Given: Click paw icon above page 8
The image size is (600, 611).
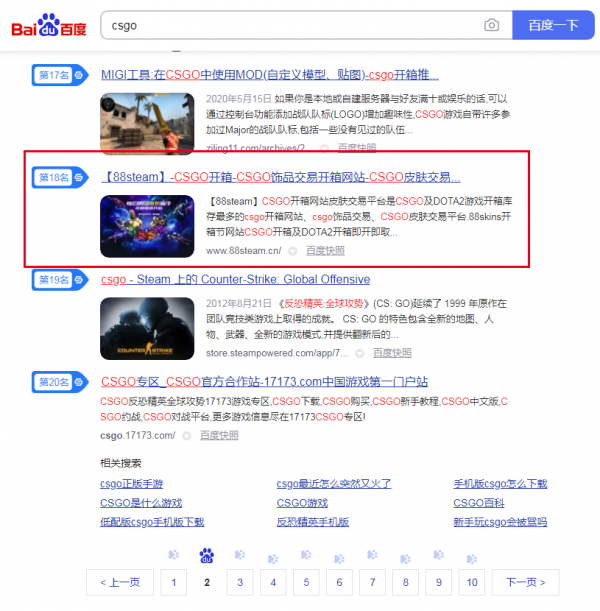Looking at the screenshot, I should click(x=406, y=559).
